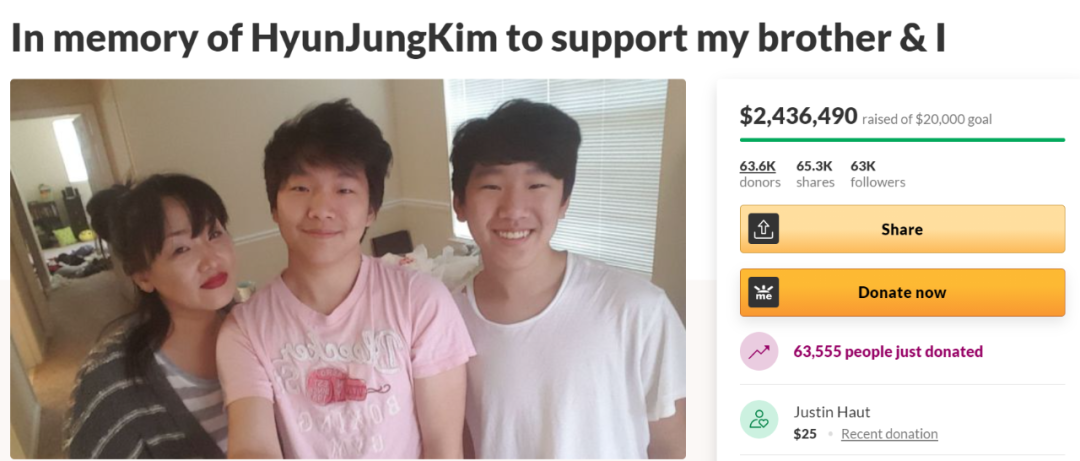Image resolution: width=1080 pixels, height=461 pixels.
Task: Click the 'raised of $20,000 goal' text
Action: (927, 119)
